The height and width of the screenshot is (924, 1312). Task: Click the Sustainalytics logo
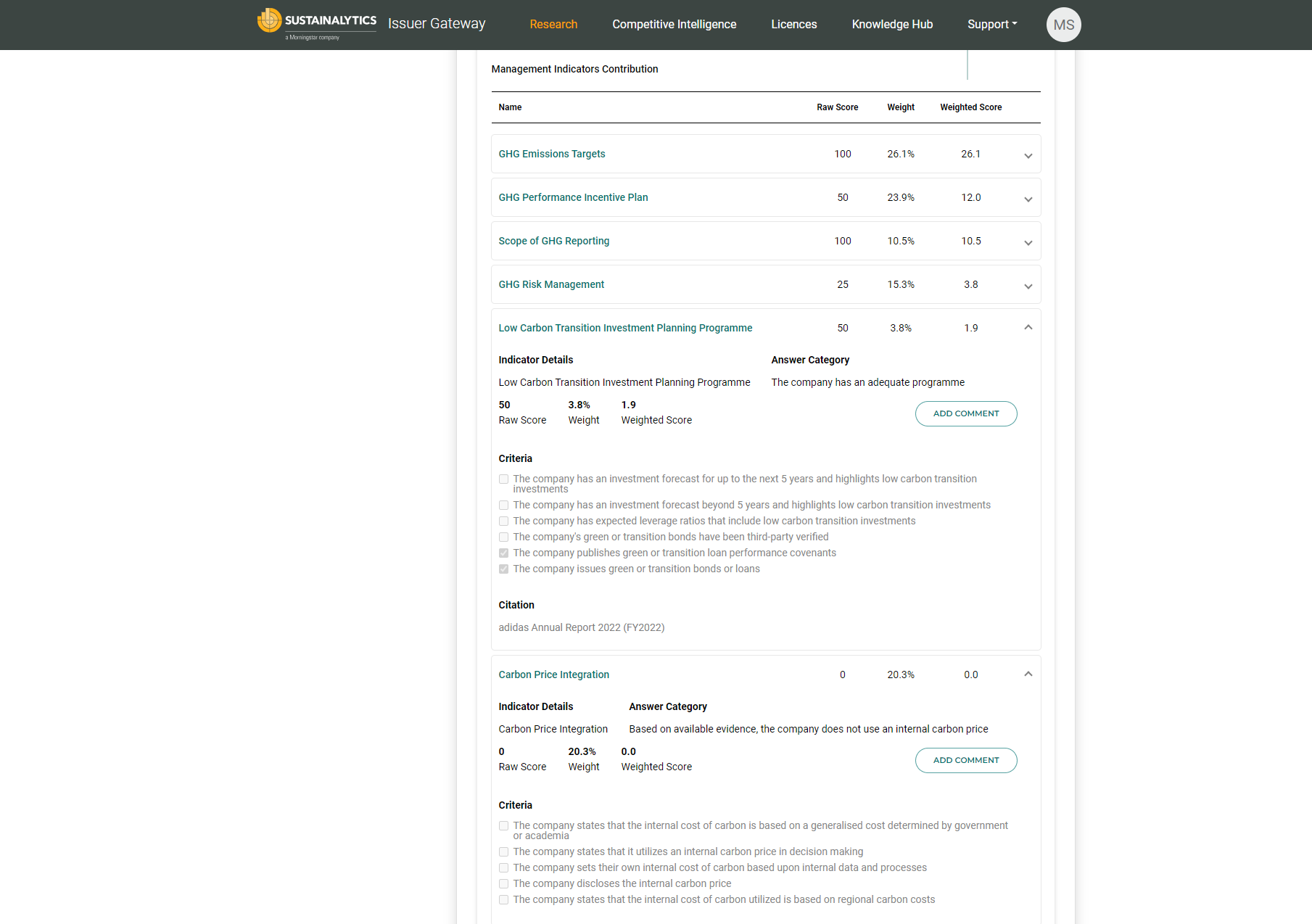(x=316, y=24)
